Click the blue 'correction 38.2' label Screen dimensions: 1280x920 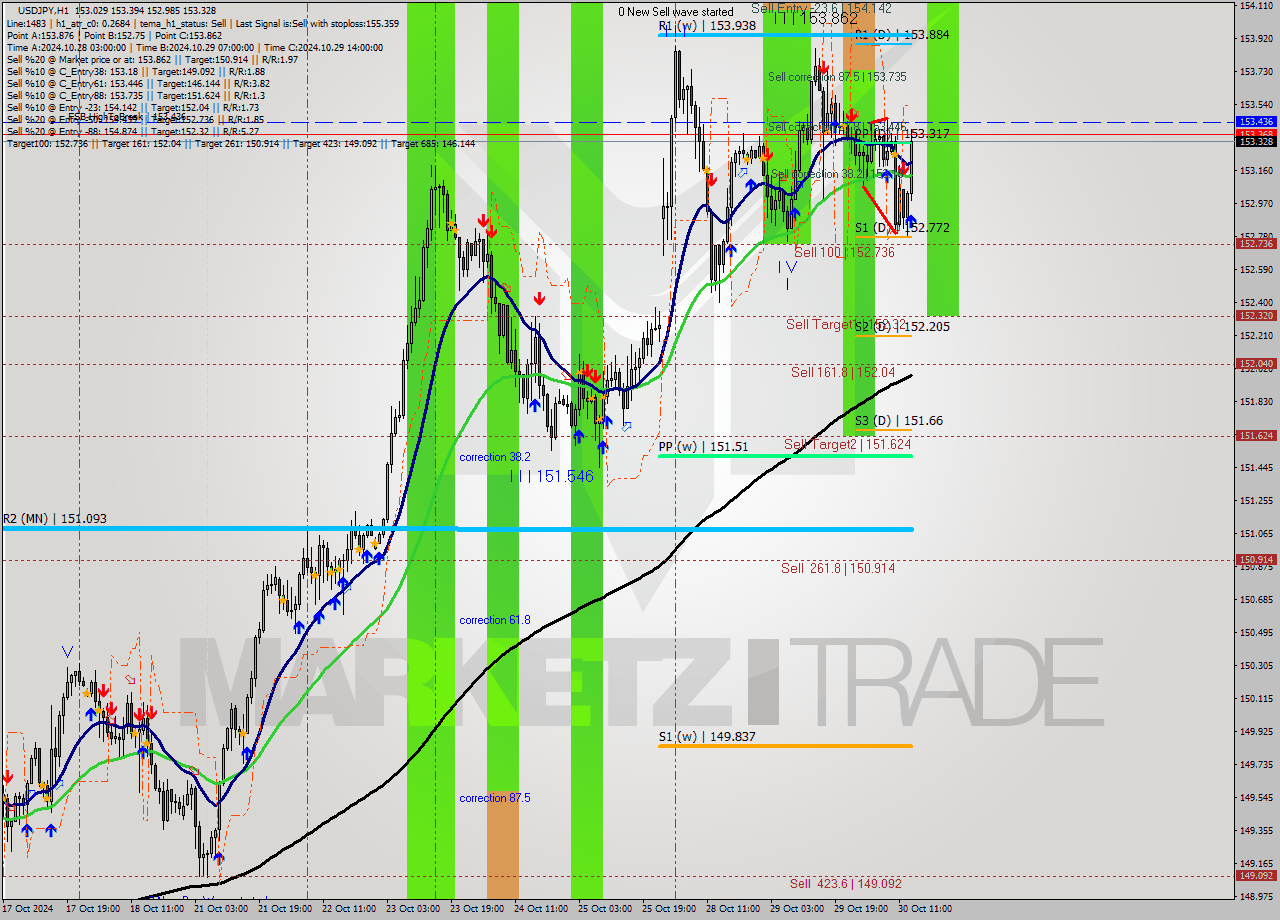pyautogui.click(x=495, y=457)
